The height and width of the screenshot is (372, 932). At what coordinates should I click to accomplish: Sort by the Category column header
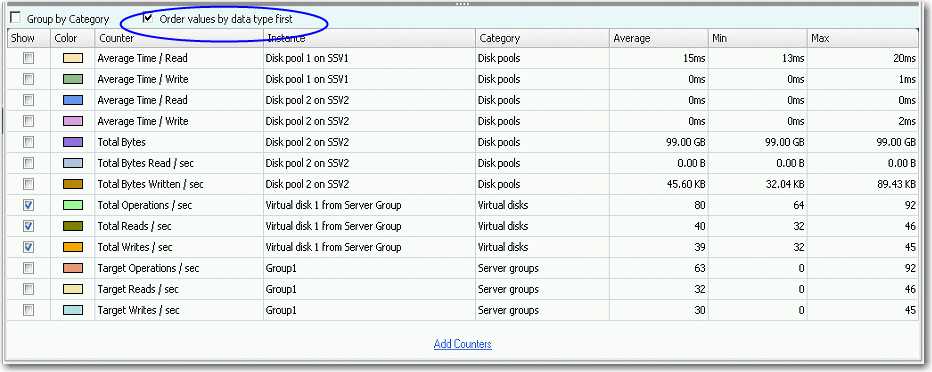[543, 38]
